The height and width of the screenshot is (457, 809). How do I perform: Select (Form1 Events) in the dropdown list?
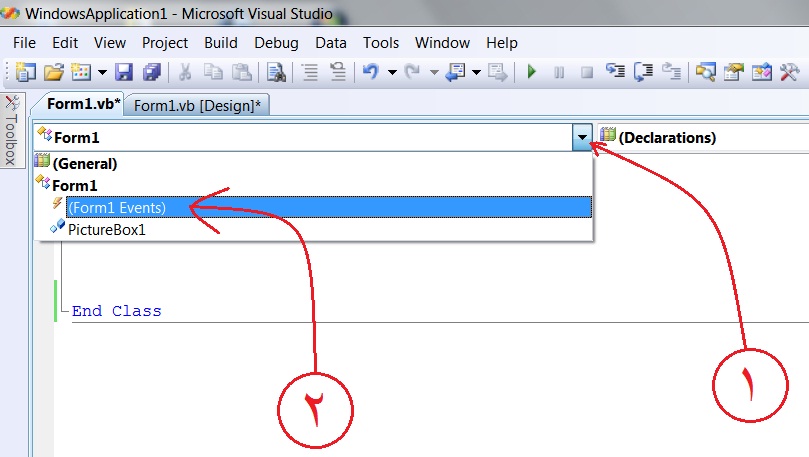coord(329,207)
